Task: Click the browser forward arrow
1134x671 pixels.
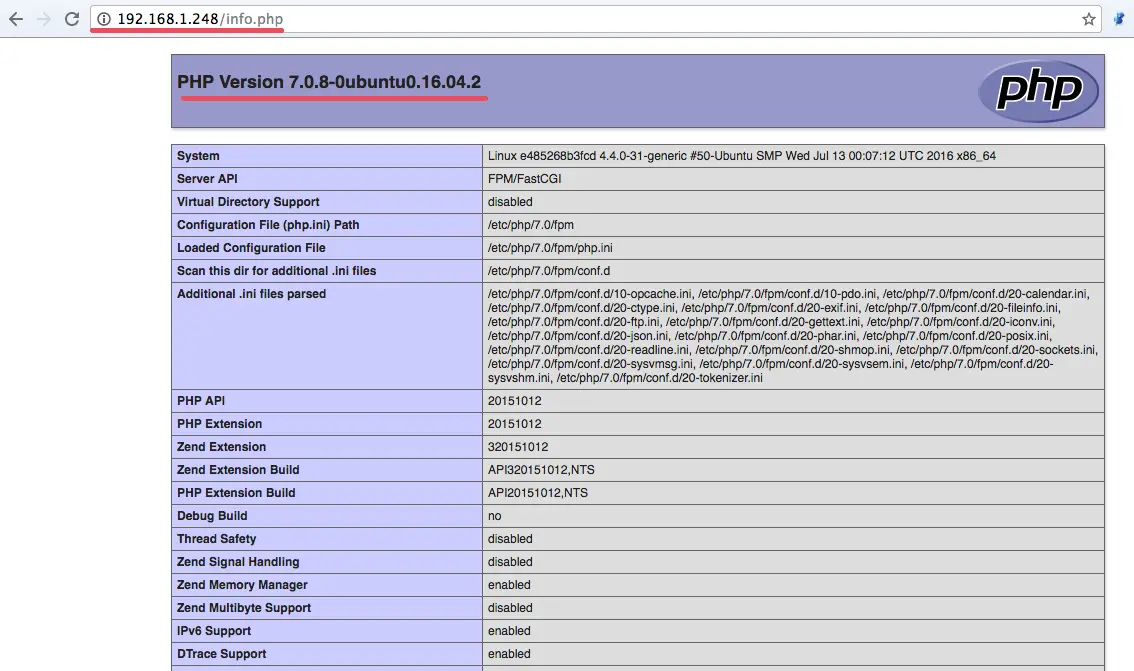Action: click(43, 19)
